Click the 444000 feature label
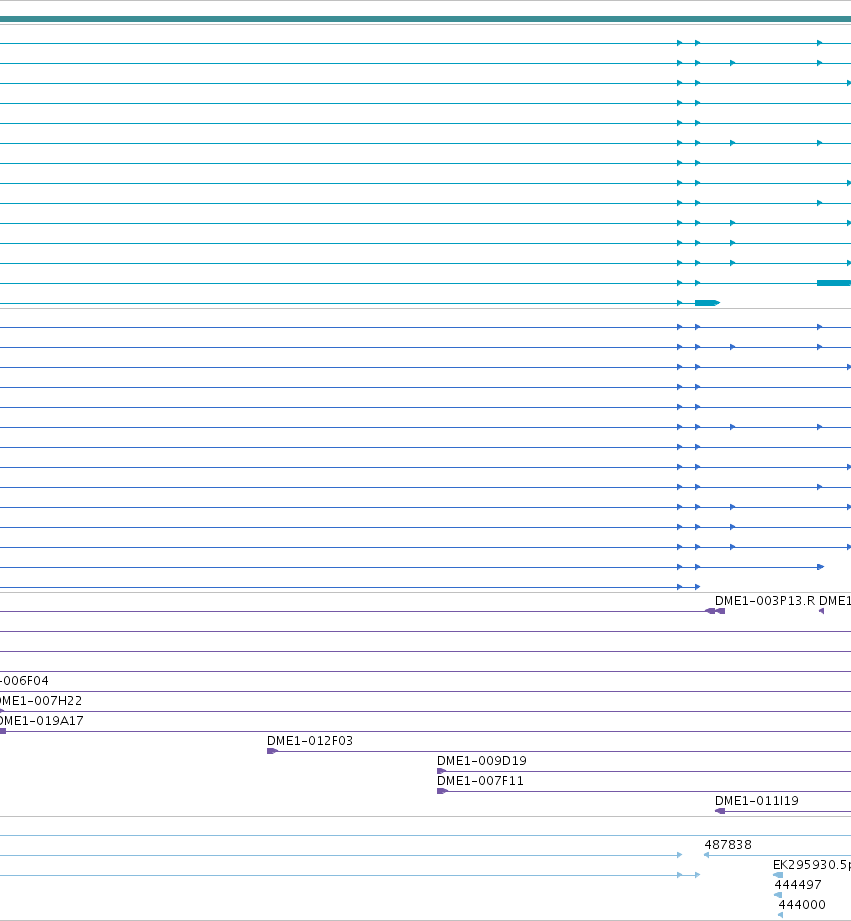The width and height of the screenshot is (851, 921). (802, 905)
